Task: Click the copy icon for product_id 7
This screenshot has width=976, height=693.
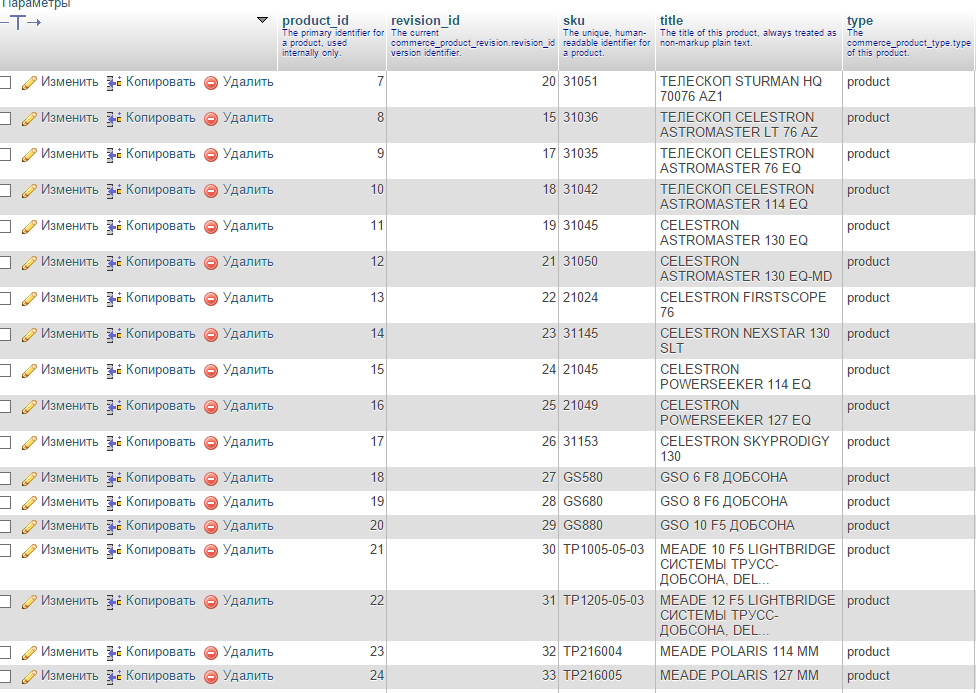Action: coord(114,83)
